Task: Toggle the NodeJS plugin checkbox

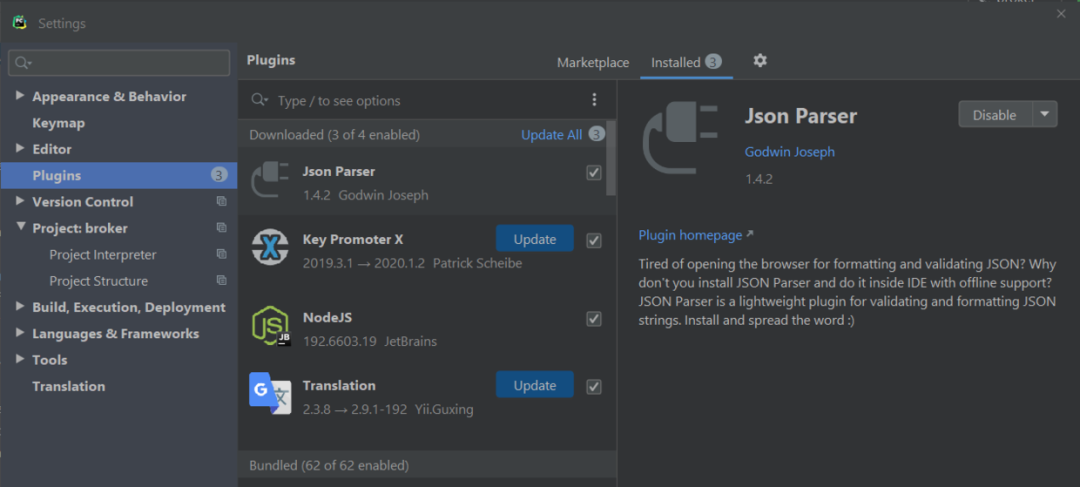Action: point(594,319)
